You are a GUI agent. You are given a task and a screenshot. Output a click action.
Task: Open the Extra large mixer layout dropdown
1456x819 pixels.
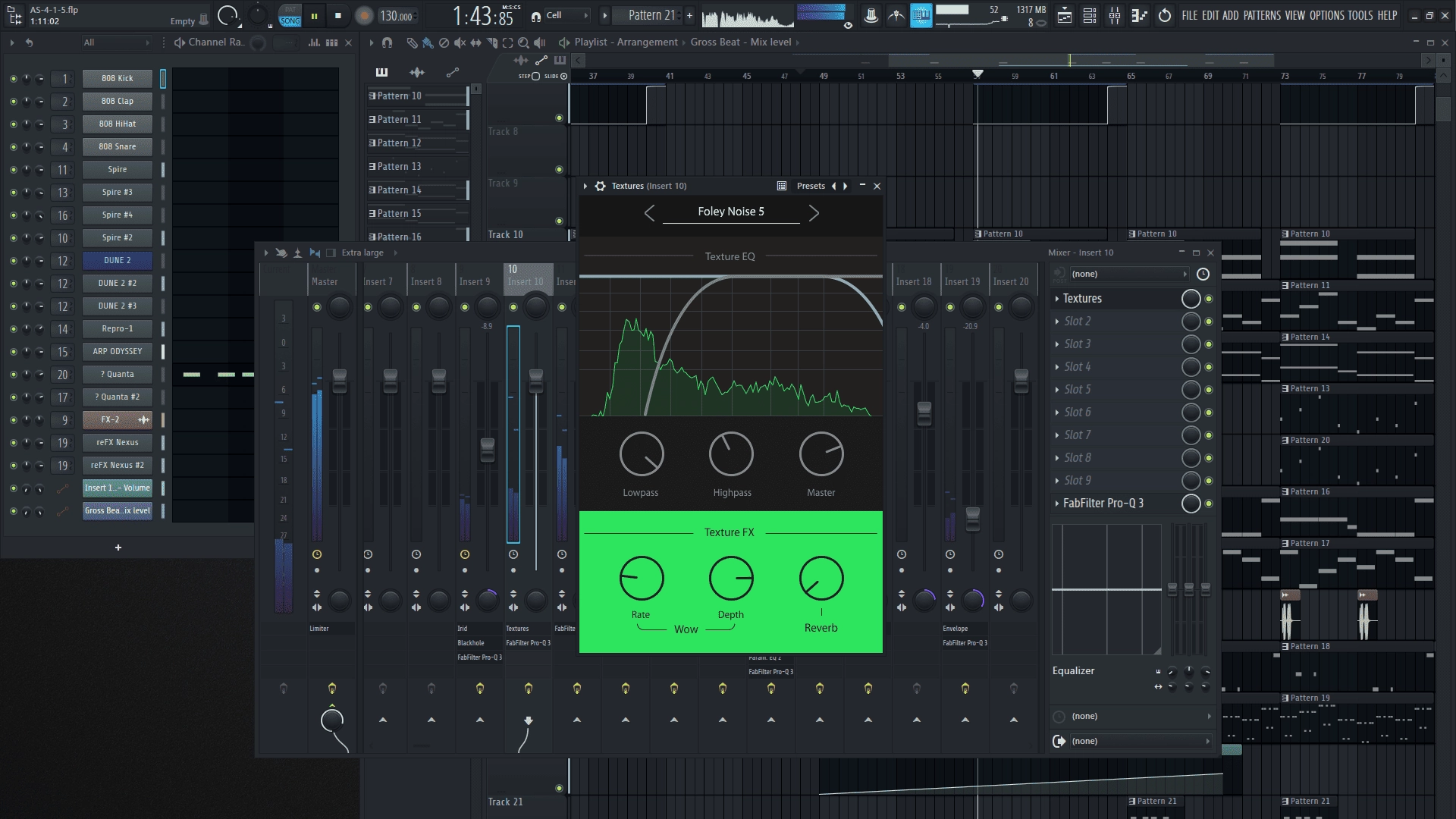pos(369,253)
